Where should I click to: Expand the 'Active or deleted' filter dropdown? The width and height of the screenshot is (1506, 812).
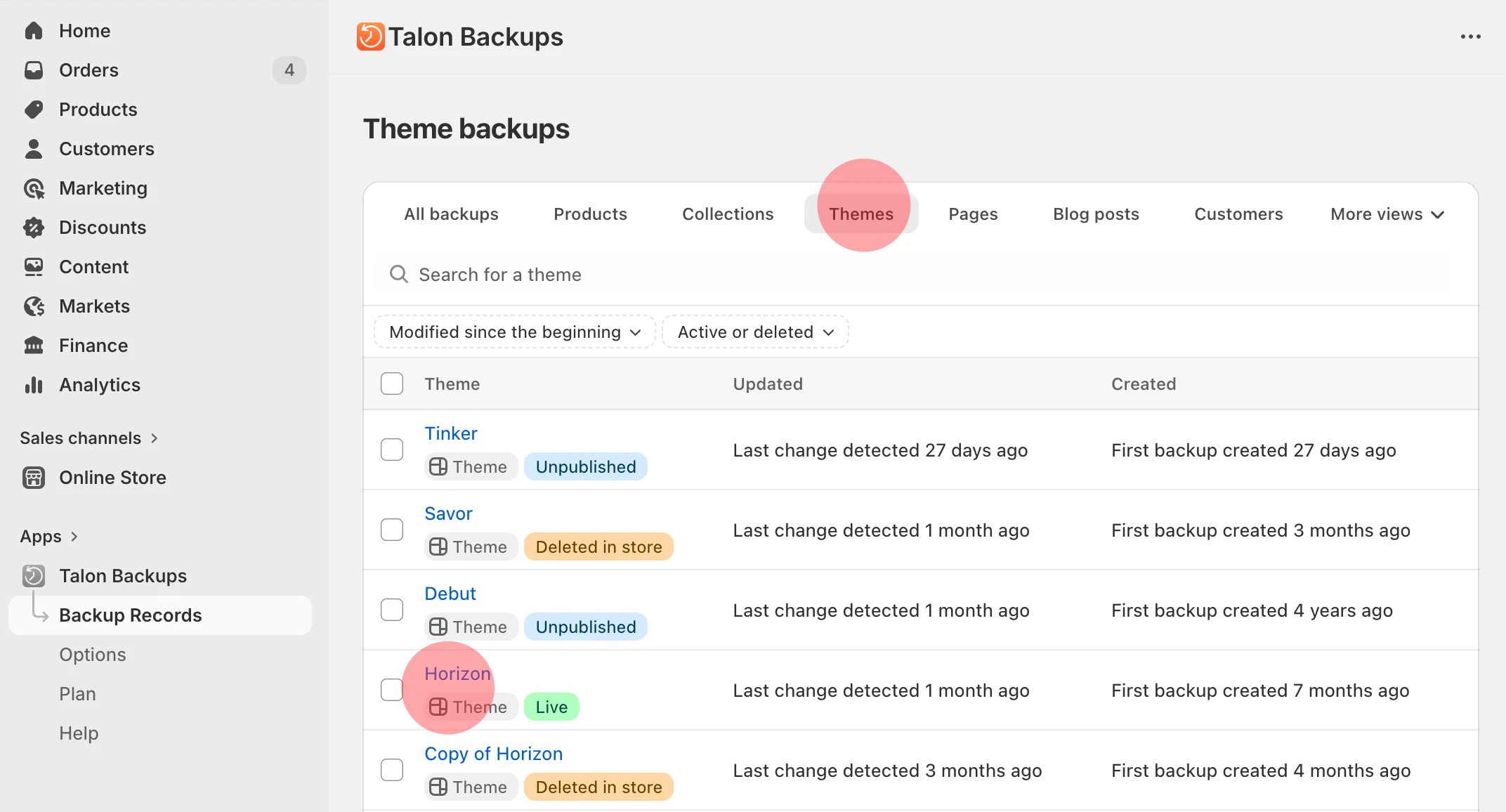755,332
